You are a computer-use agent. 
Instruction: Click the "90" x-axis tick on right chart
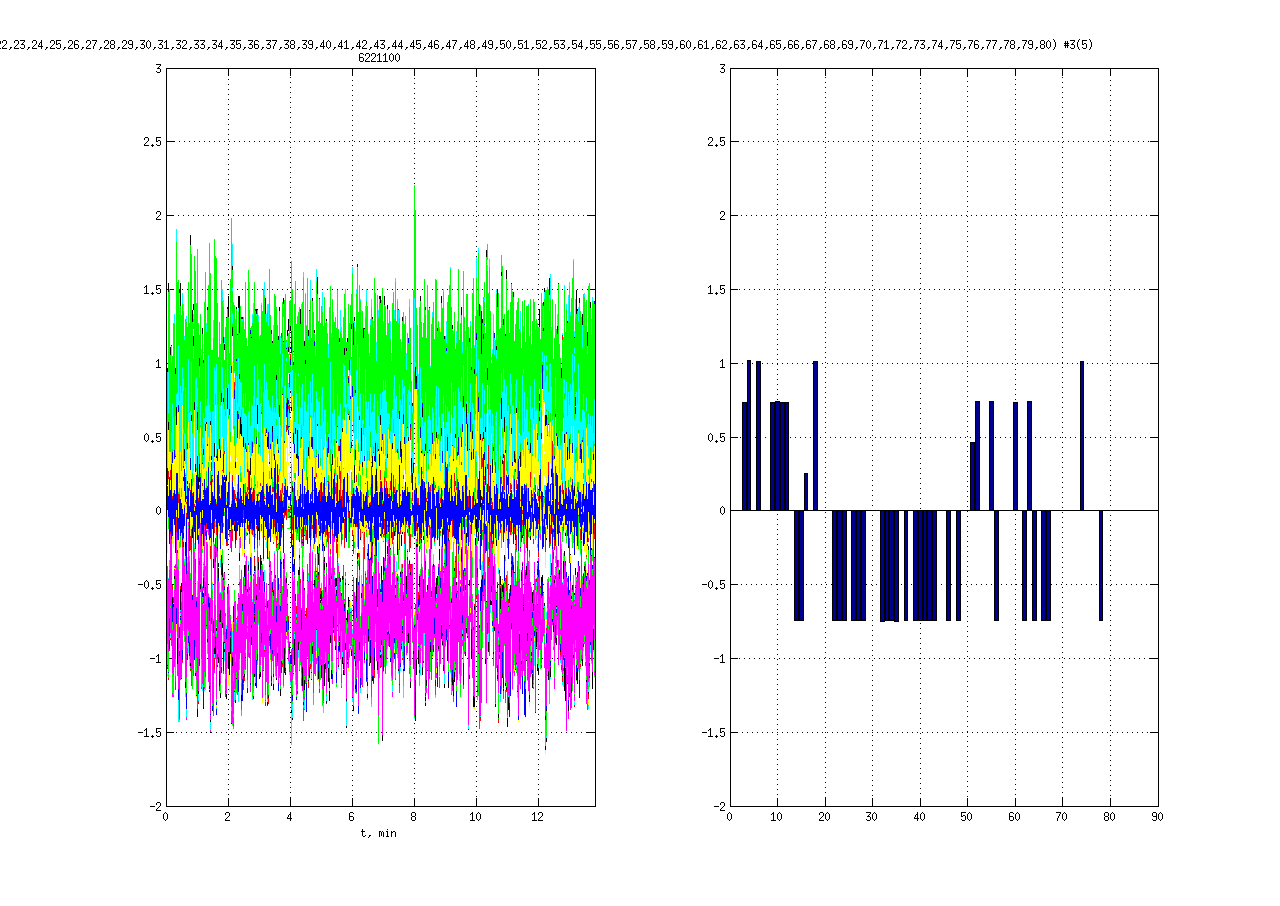(x=1157, y=817)
